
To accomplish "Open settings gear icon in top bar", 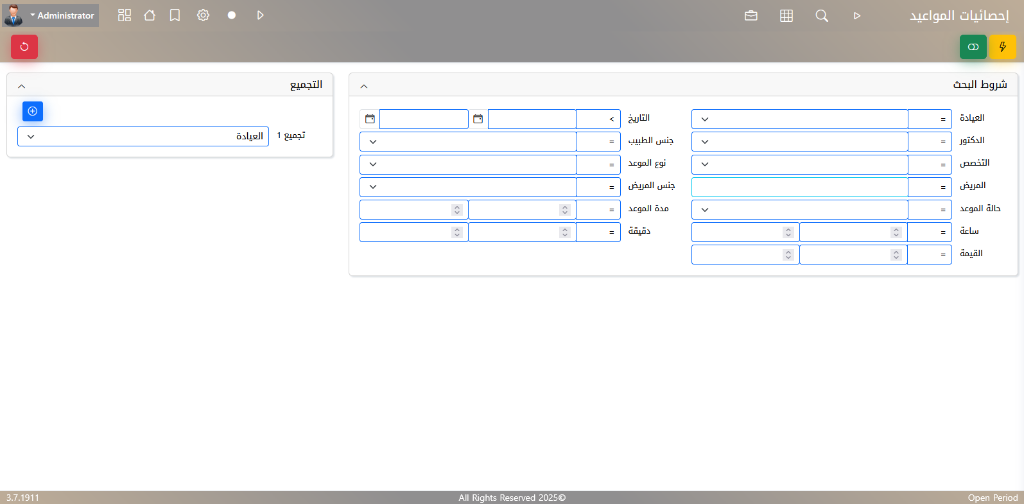I will [x=203, y=16].
